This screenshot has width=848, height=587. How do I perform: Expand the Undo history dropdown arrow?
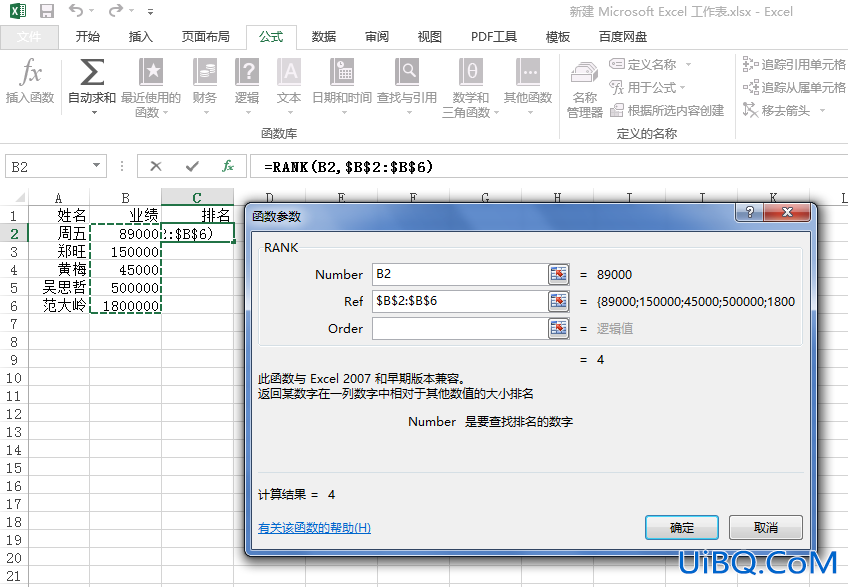(x=91, y=11)
